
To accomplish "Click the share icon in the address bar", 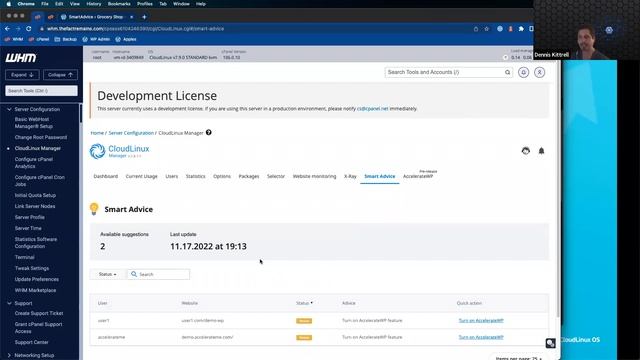I will pos(476,29).
